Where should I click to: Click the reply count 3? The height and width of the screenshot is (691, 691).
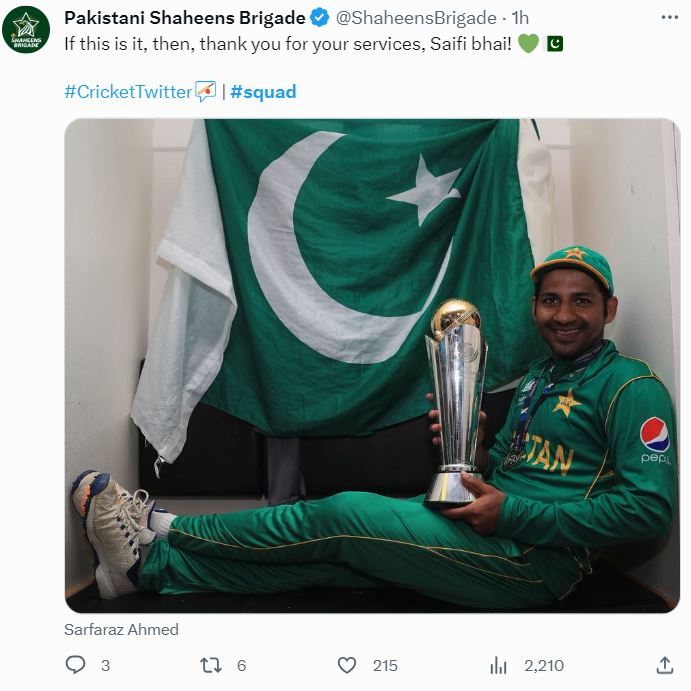click(105, 665)
